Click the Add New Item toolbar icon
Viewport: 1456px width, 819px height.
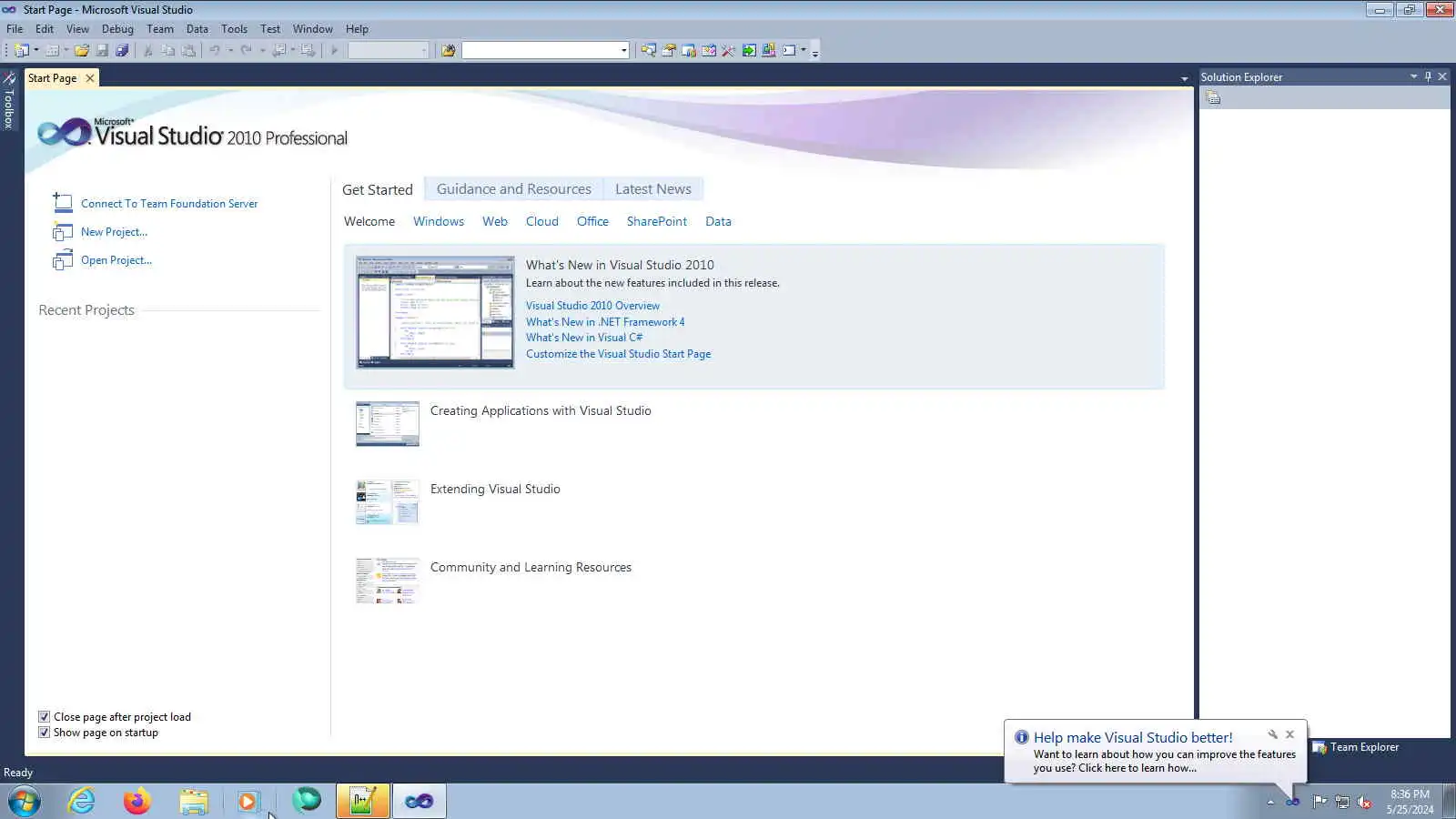pyautogui.click(x=52, y=50)
